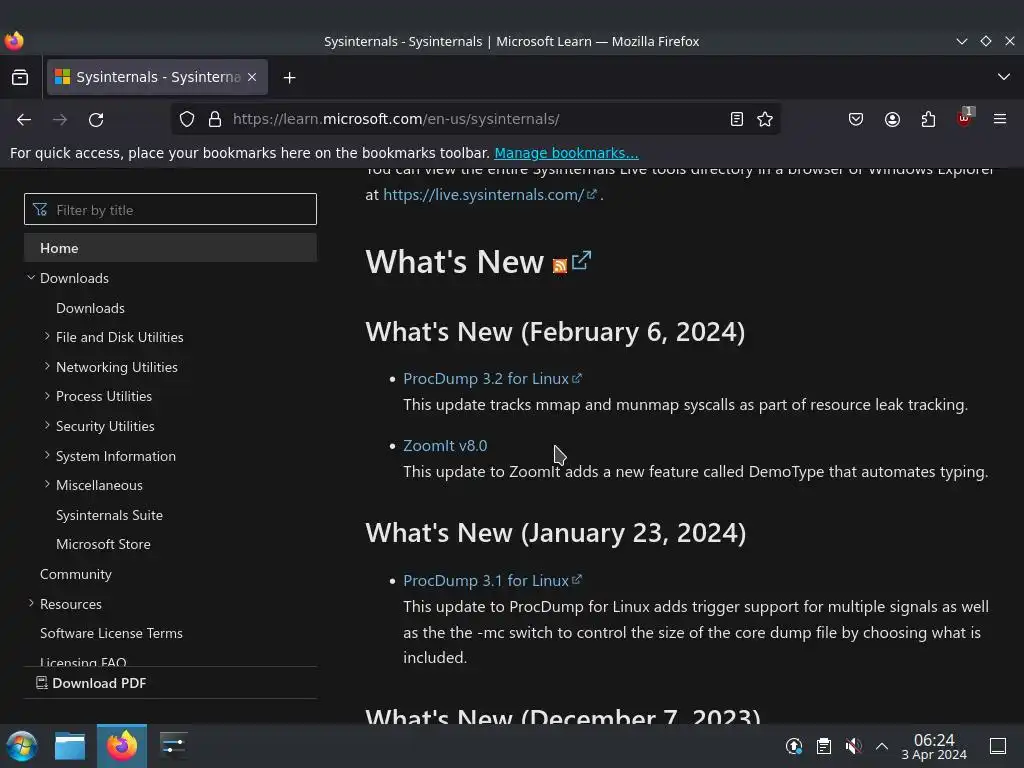Collapse the top-level Downloads section chevron
The height and width of the screenshot is (768, 1024).
tap(31, 278)
